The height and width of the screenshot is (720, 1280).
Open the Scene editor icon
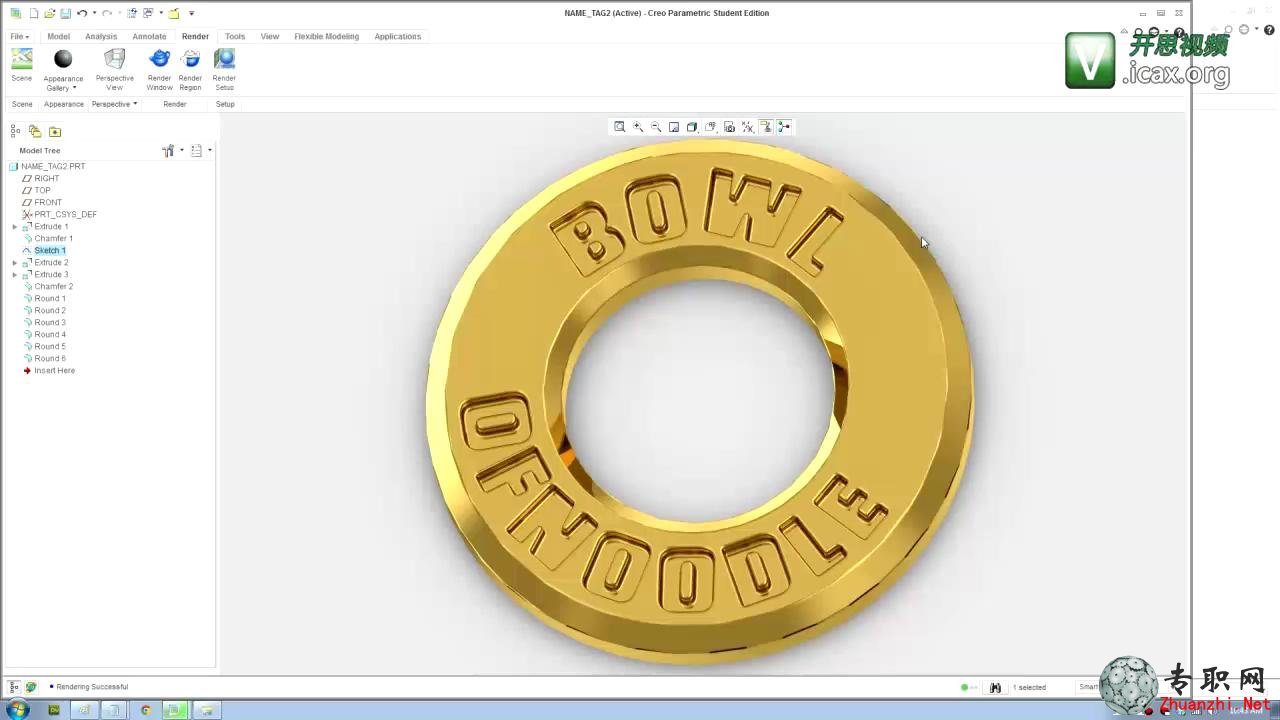(21, 59)
